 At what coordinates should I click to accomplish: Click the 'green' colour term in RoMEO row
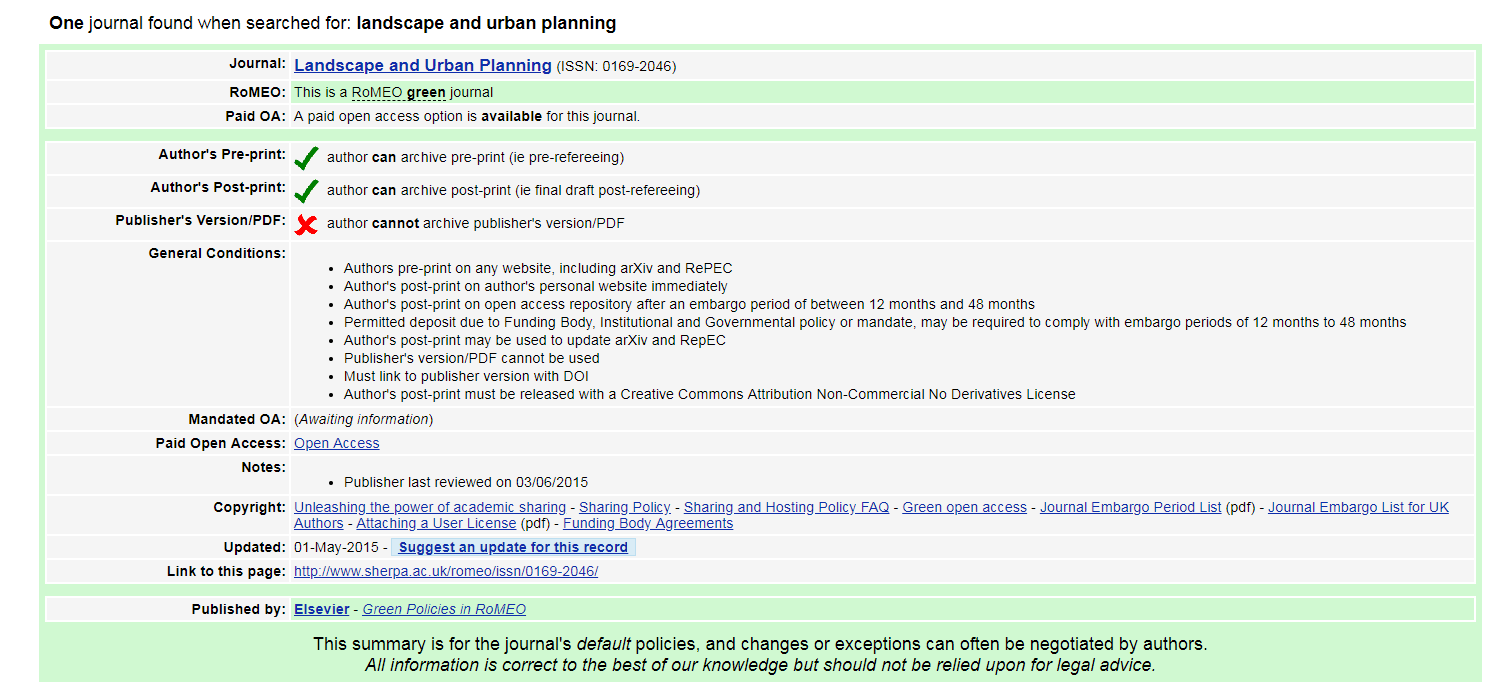[x=426, y=93]
